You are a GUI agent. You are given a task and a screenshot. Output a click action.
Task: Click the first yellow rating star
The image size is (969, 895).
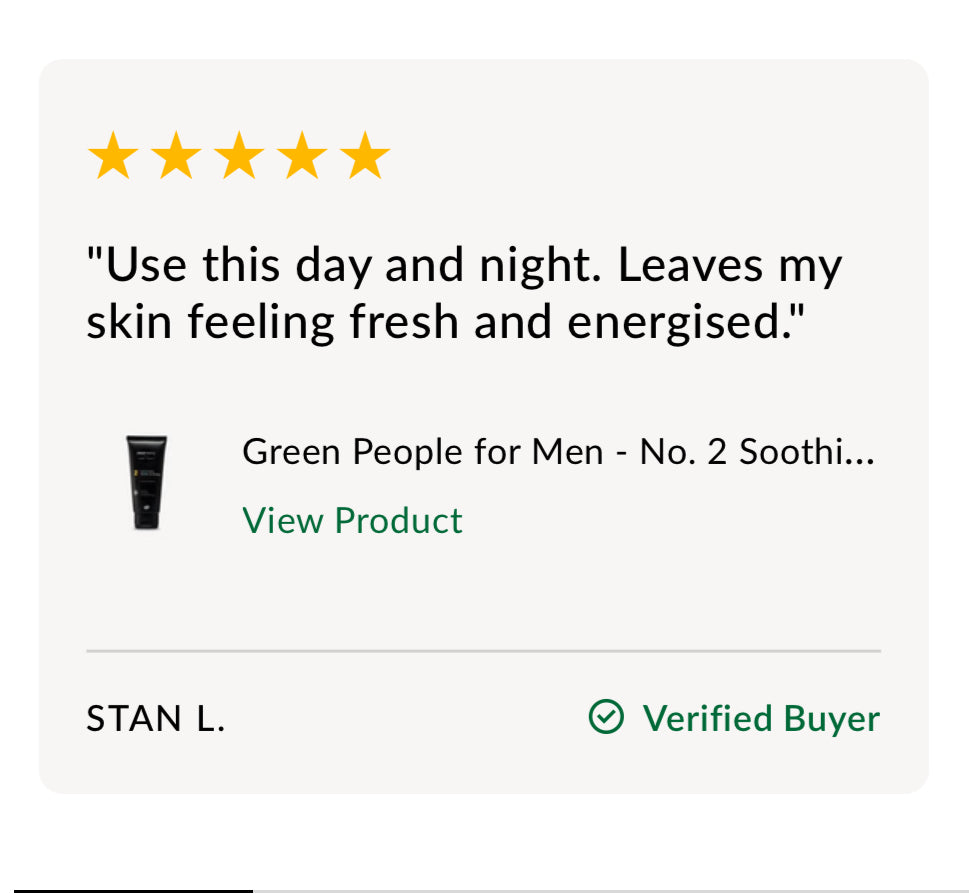[x=113, y=155]
